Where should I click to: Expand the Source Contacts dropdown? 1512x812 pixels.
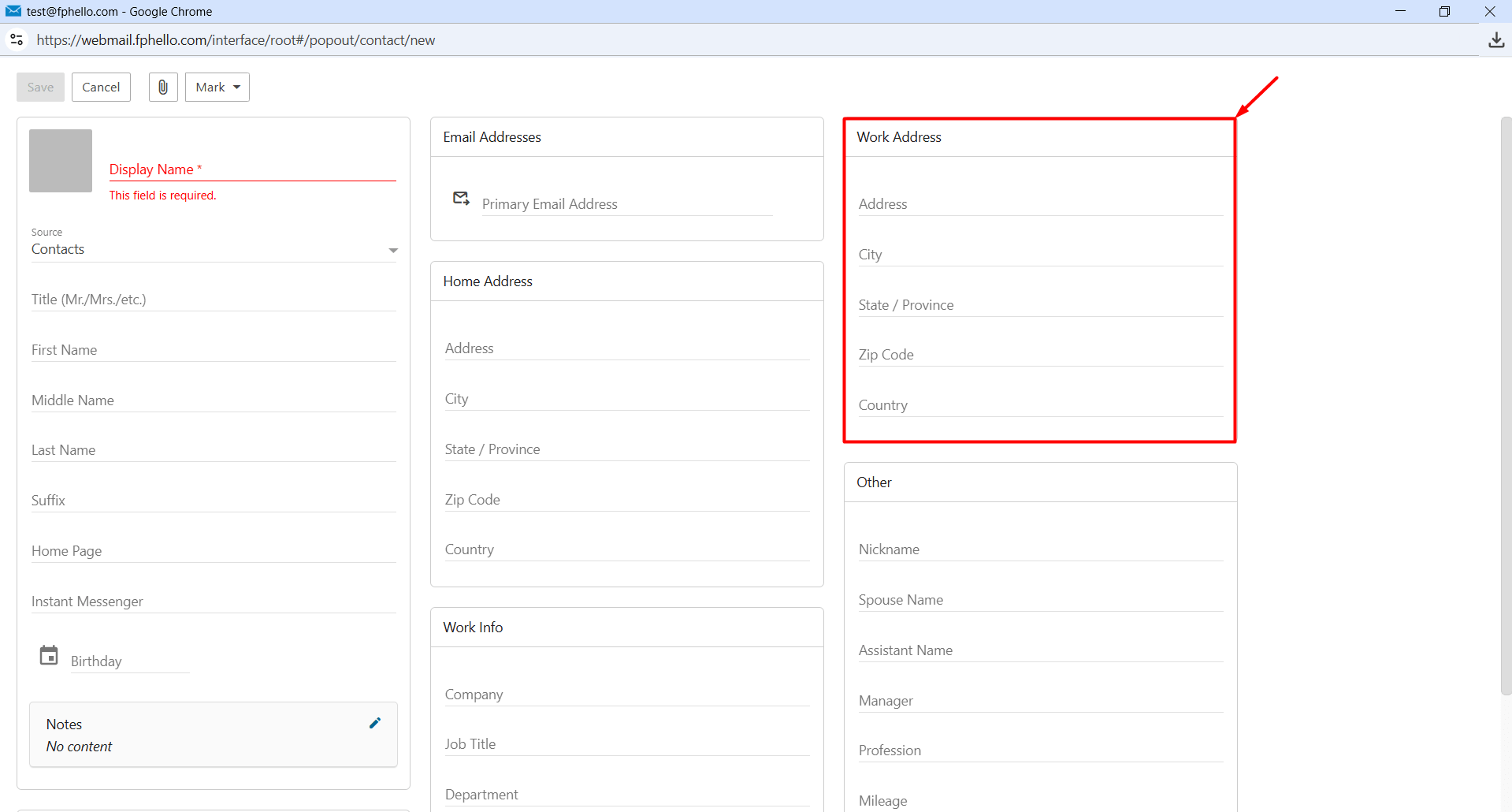pos(214,249)
